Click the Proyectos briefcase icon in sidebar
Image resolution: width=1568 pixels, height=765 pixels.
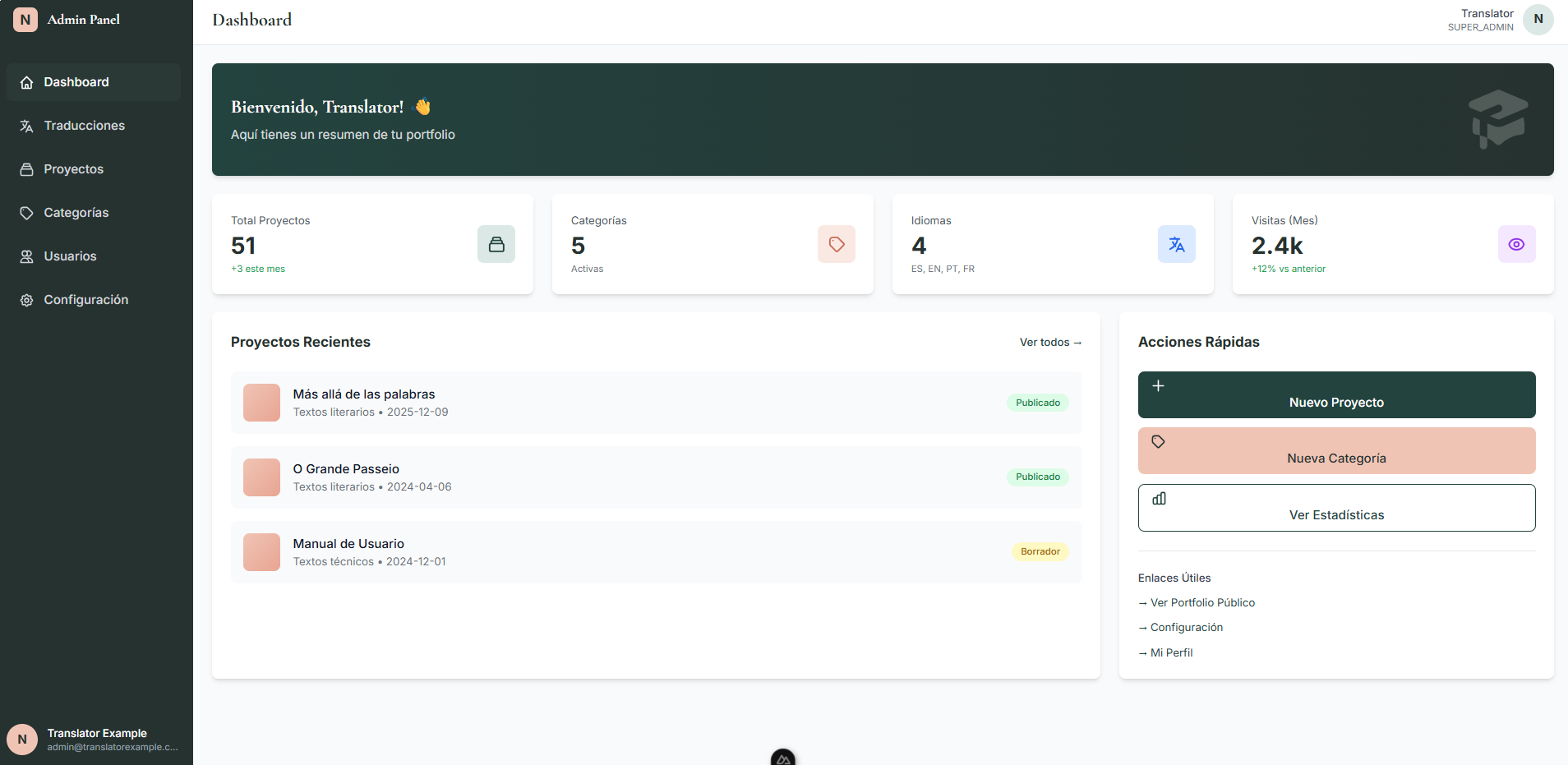point(27,169)
